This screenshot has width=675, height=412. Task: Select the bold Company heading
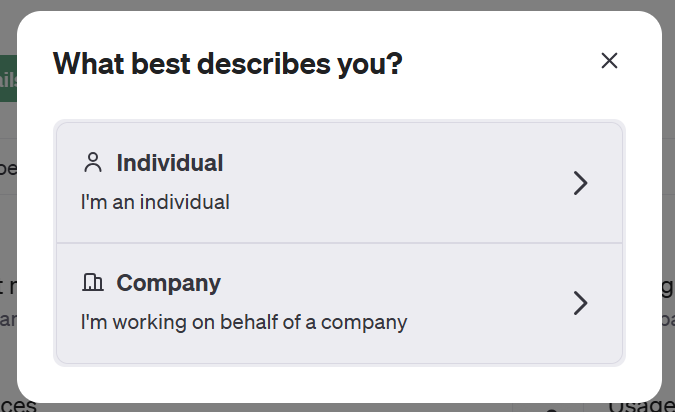tap(168, 284)
